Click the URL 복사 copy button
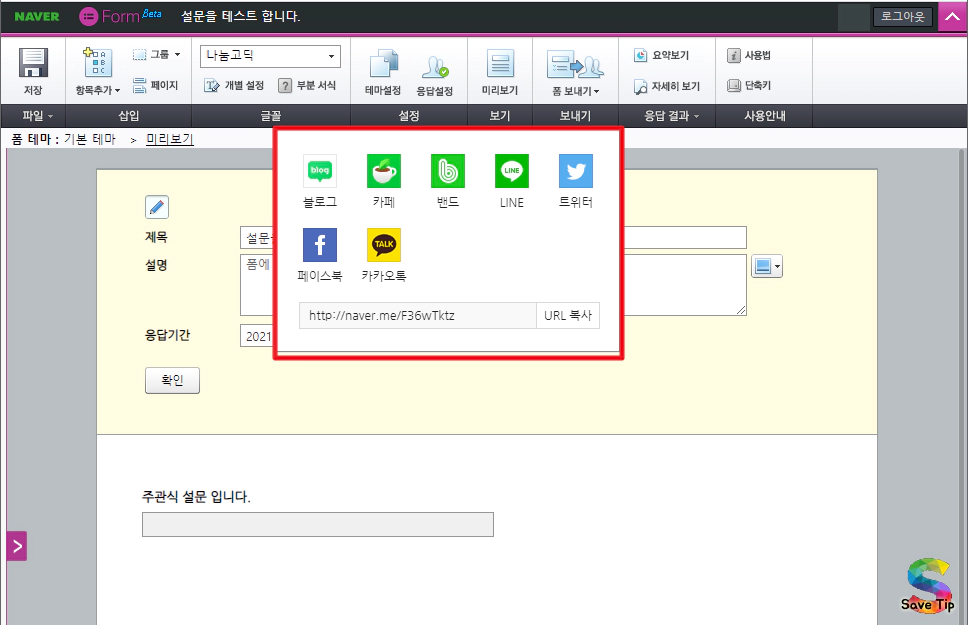The height and width of the screenshot is (625, 968). point(568,315)
